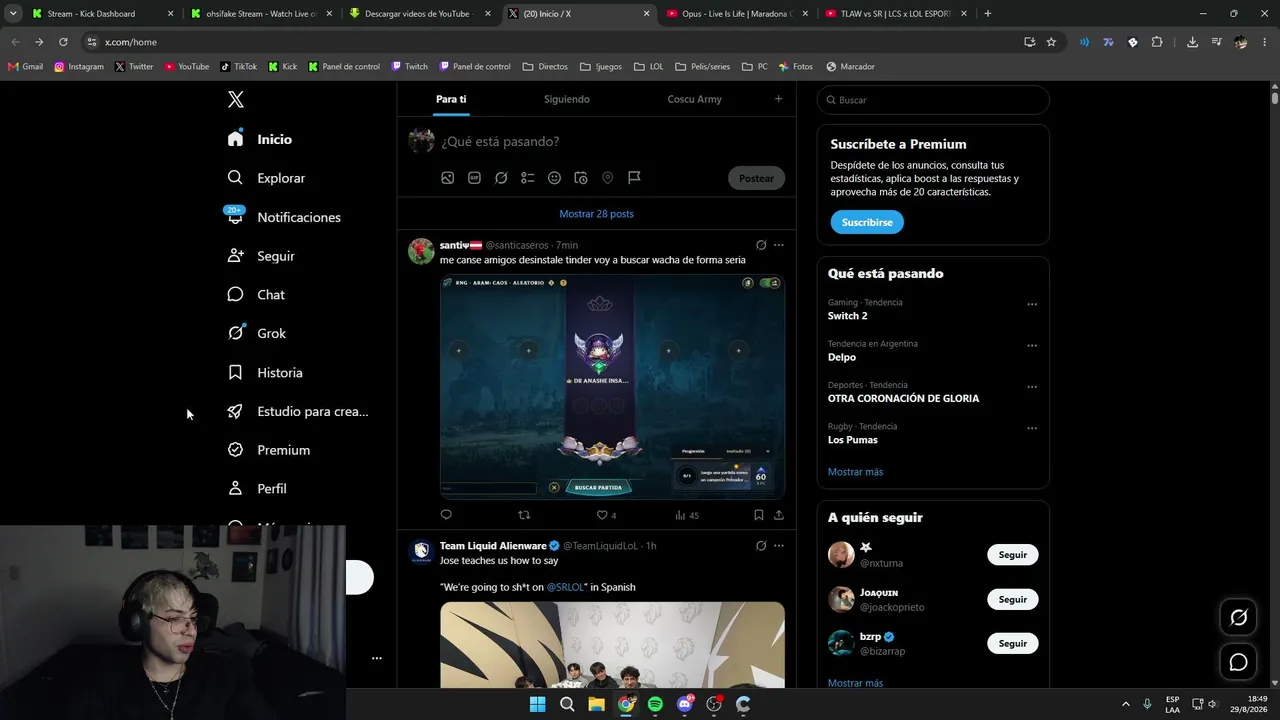Launch Spotify from the taskbar
The image size is (1280, 720).
click(x=655, y=704)
